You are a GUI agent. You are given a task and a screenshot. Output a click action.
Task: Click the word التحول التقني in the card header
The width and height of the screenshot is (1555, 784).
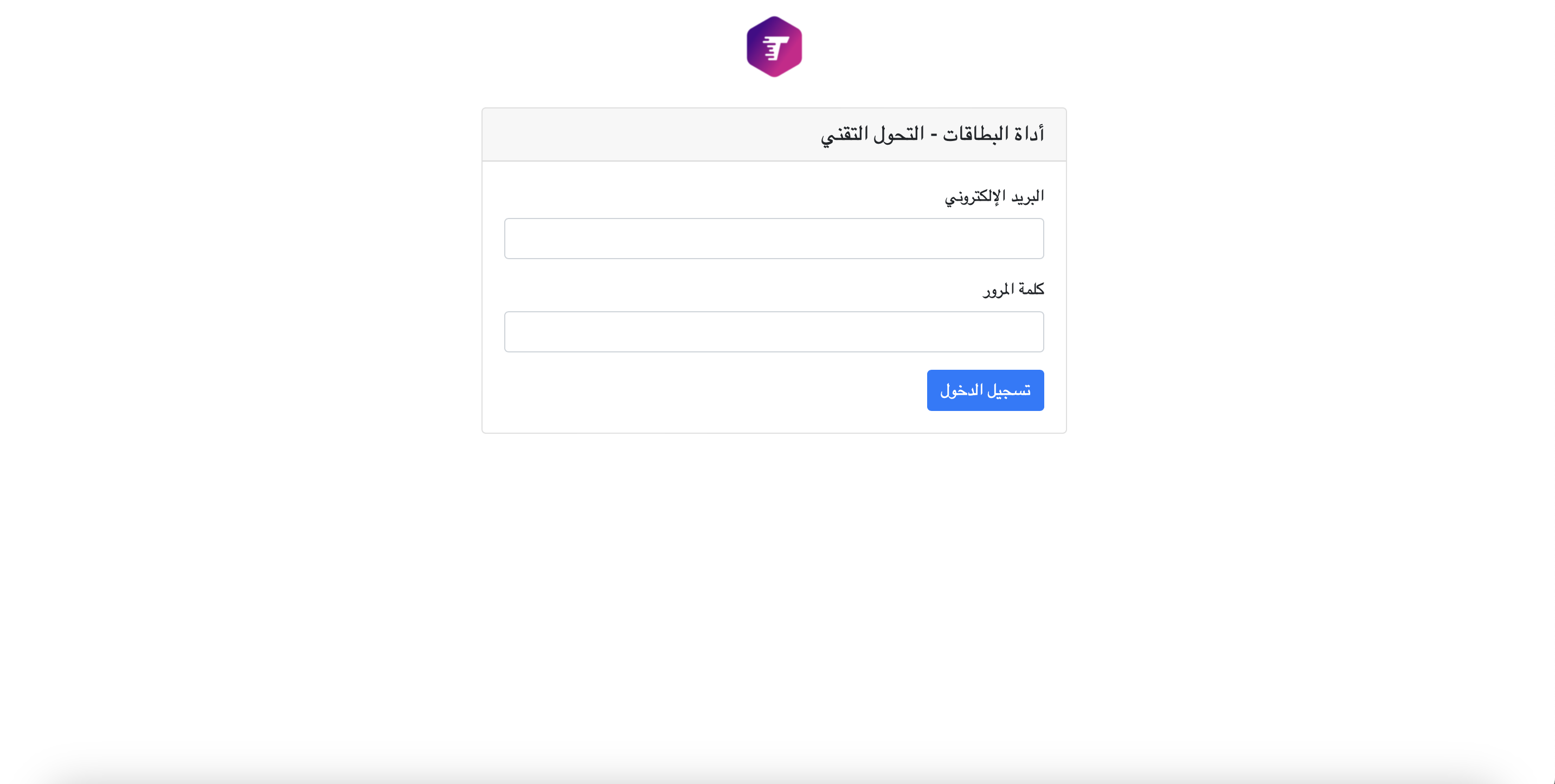pyautogui.click(x=872, y=134)
